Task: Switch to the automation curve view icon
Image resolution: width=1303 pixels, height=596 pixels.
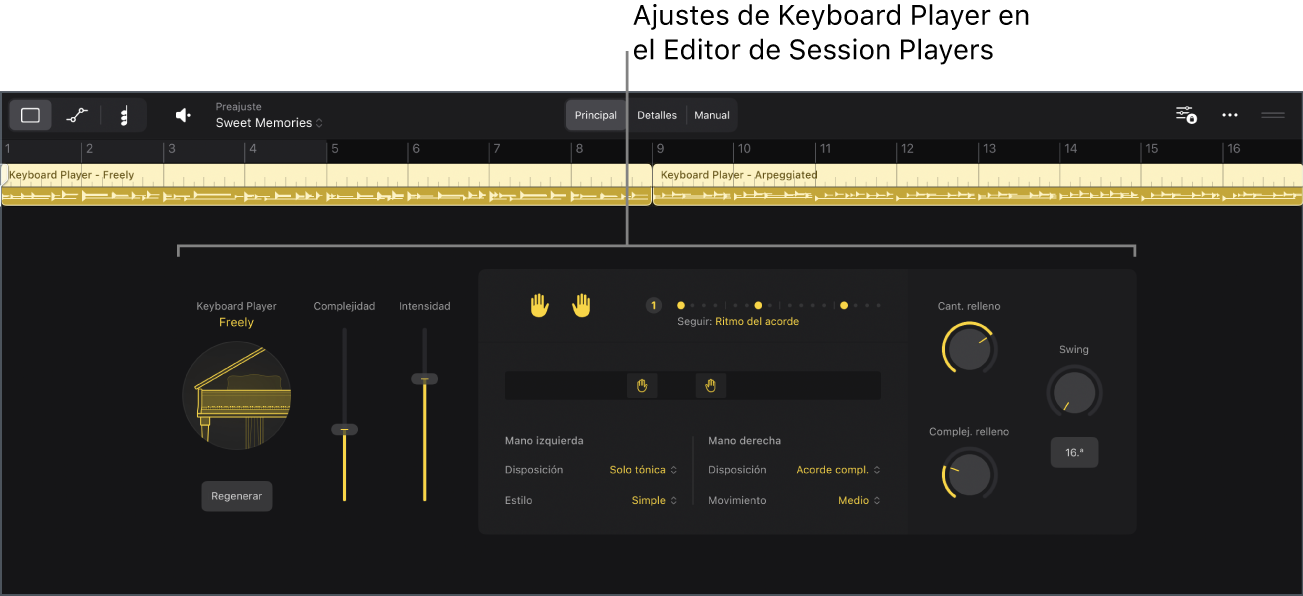Action: (x=77, y=116)
